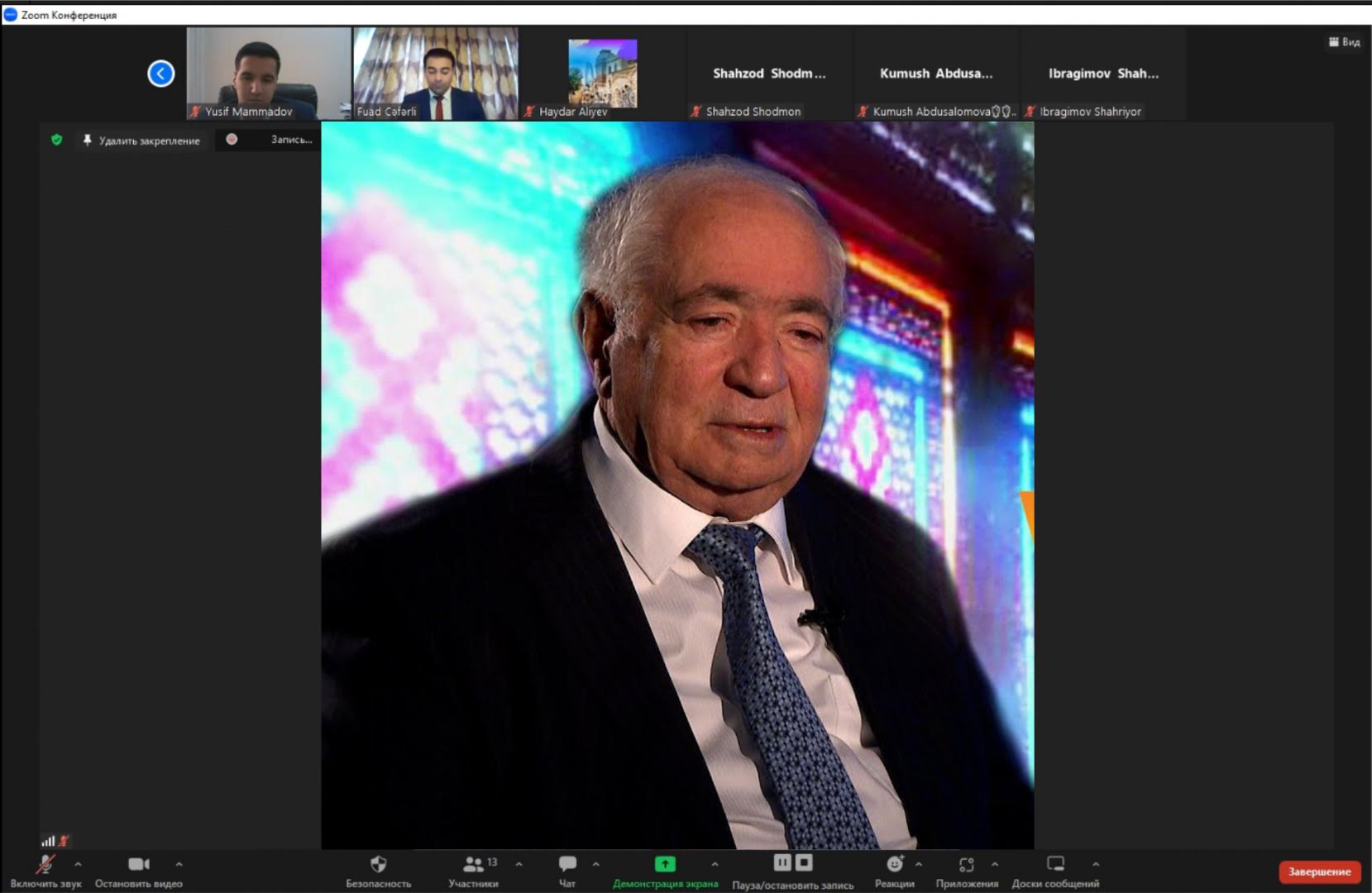This screenshot has height=893, width=1372.
Task: Expand video options arrow next to camera
Action: 179,864
